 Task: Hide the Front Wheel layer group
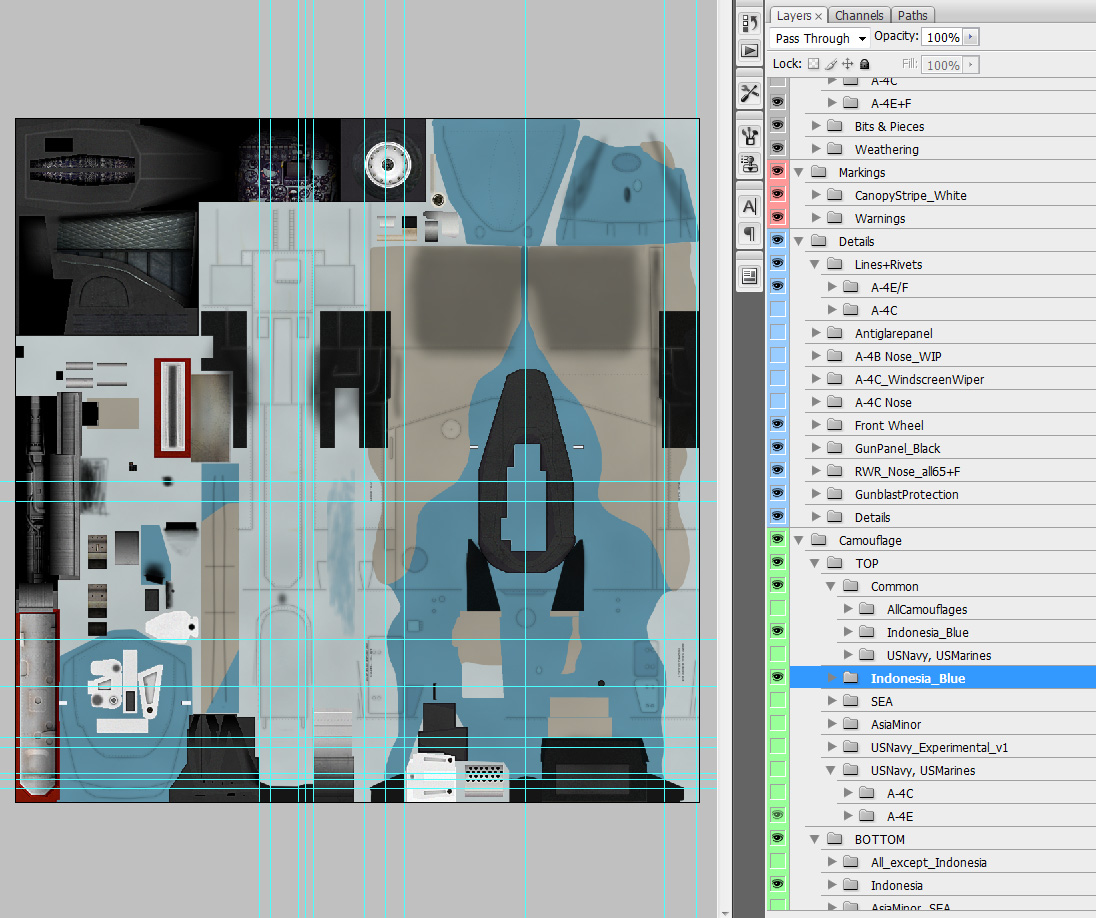(777, 424)
